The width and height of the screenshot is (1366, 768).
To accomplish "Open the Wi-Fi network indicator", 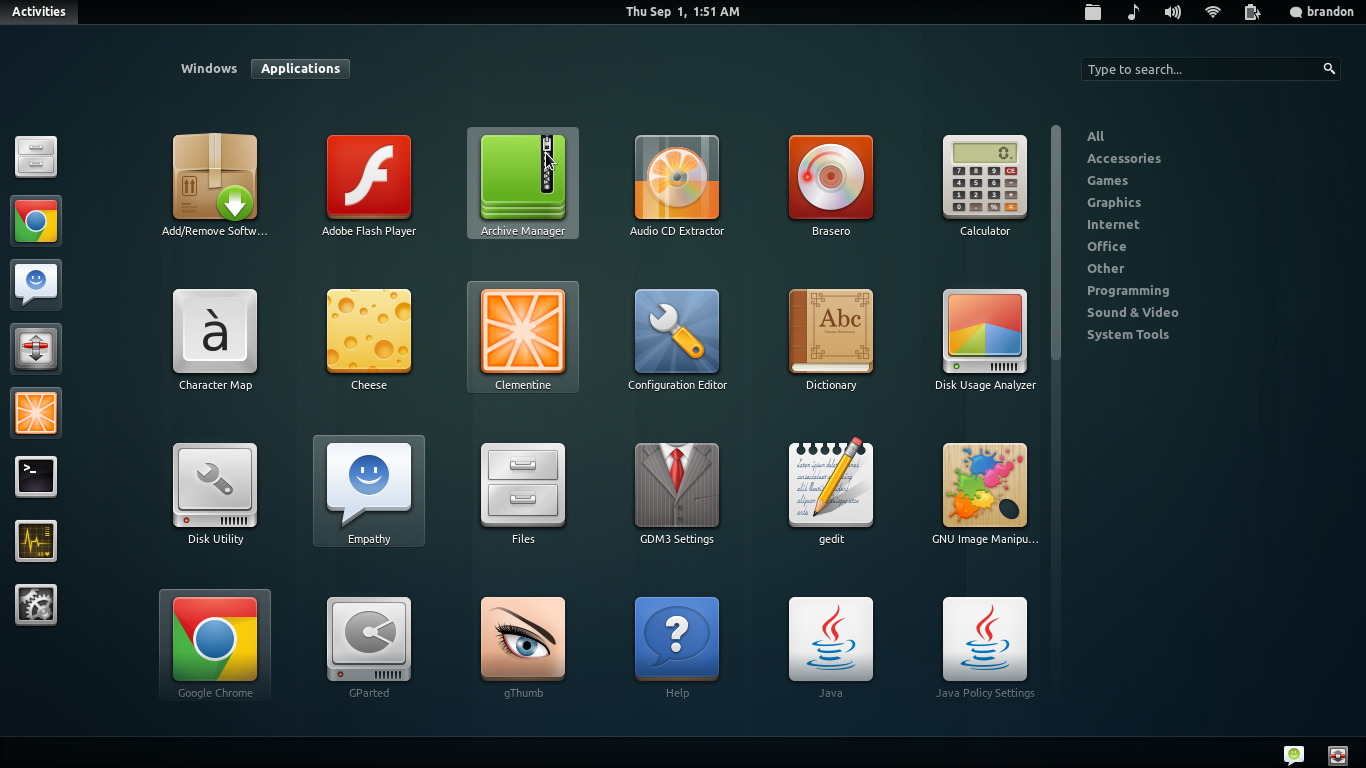I will tap(1213, 12).
